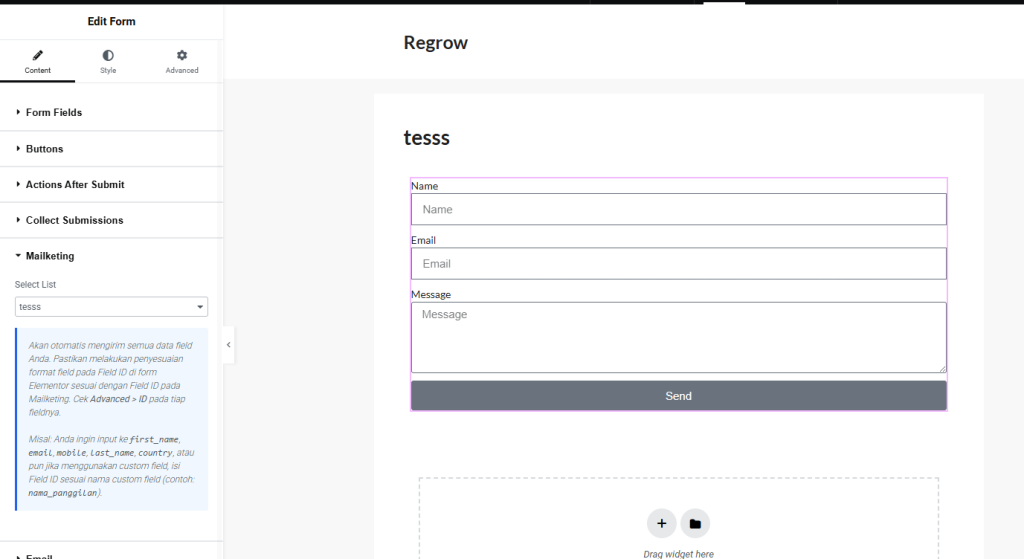
Task: Click the Edit Form panel title
Action: (111, 21)
